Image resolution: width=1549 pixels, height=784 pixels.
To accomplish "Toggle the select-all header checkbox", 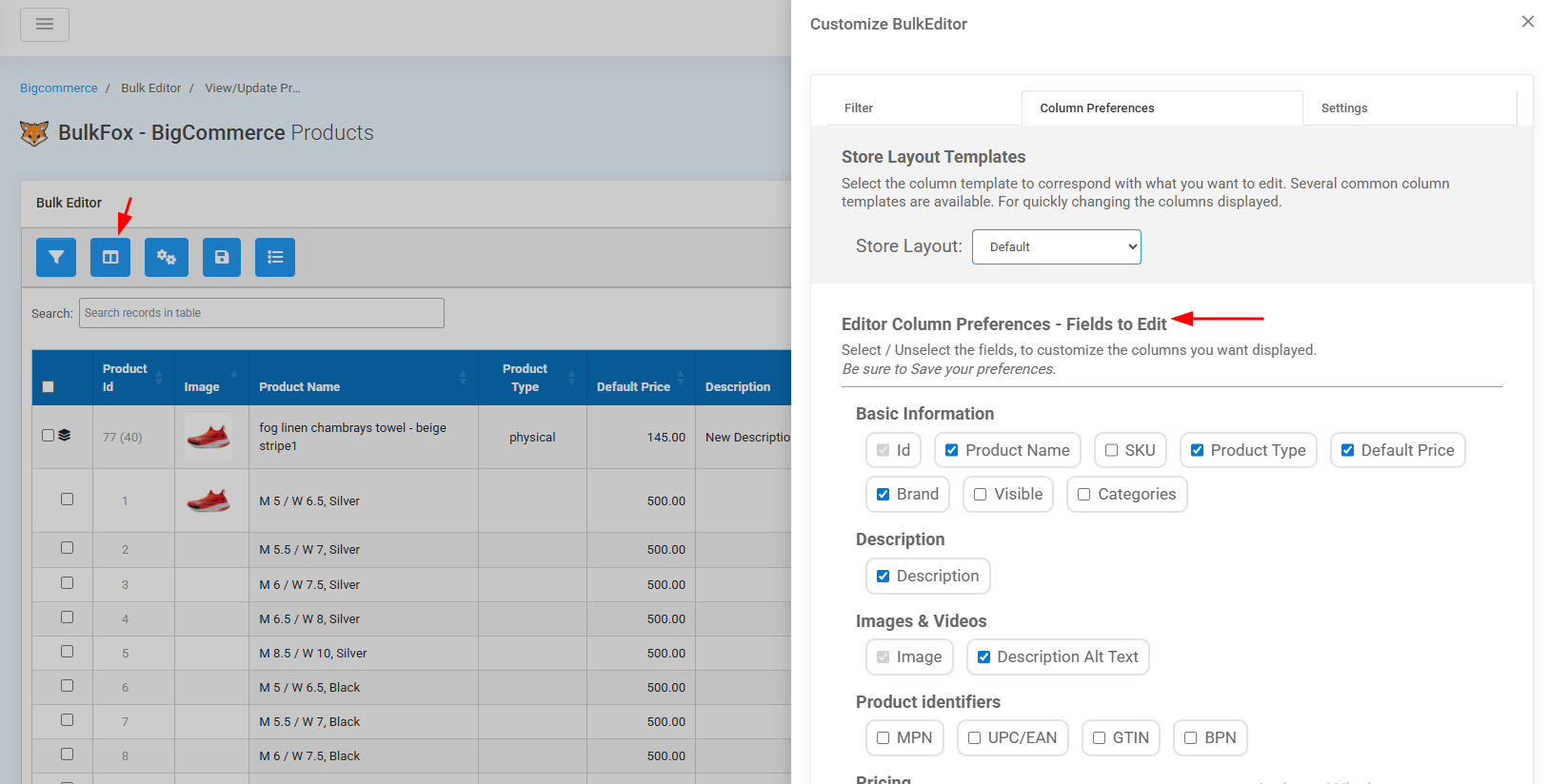I will [x=49, y=387].
